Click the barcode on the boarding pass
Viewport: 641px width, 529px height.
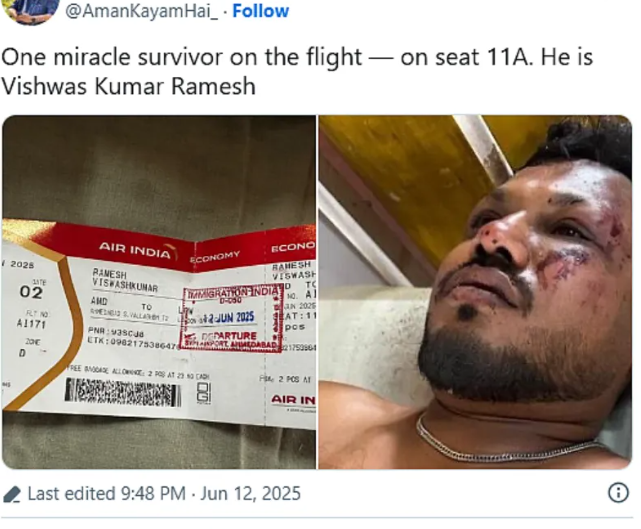click(123, 392)
